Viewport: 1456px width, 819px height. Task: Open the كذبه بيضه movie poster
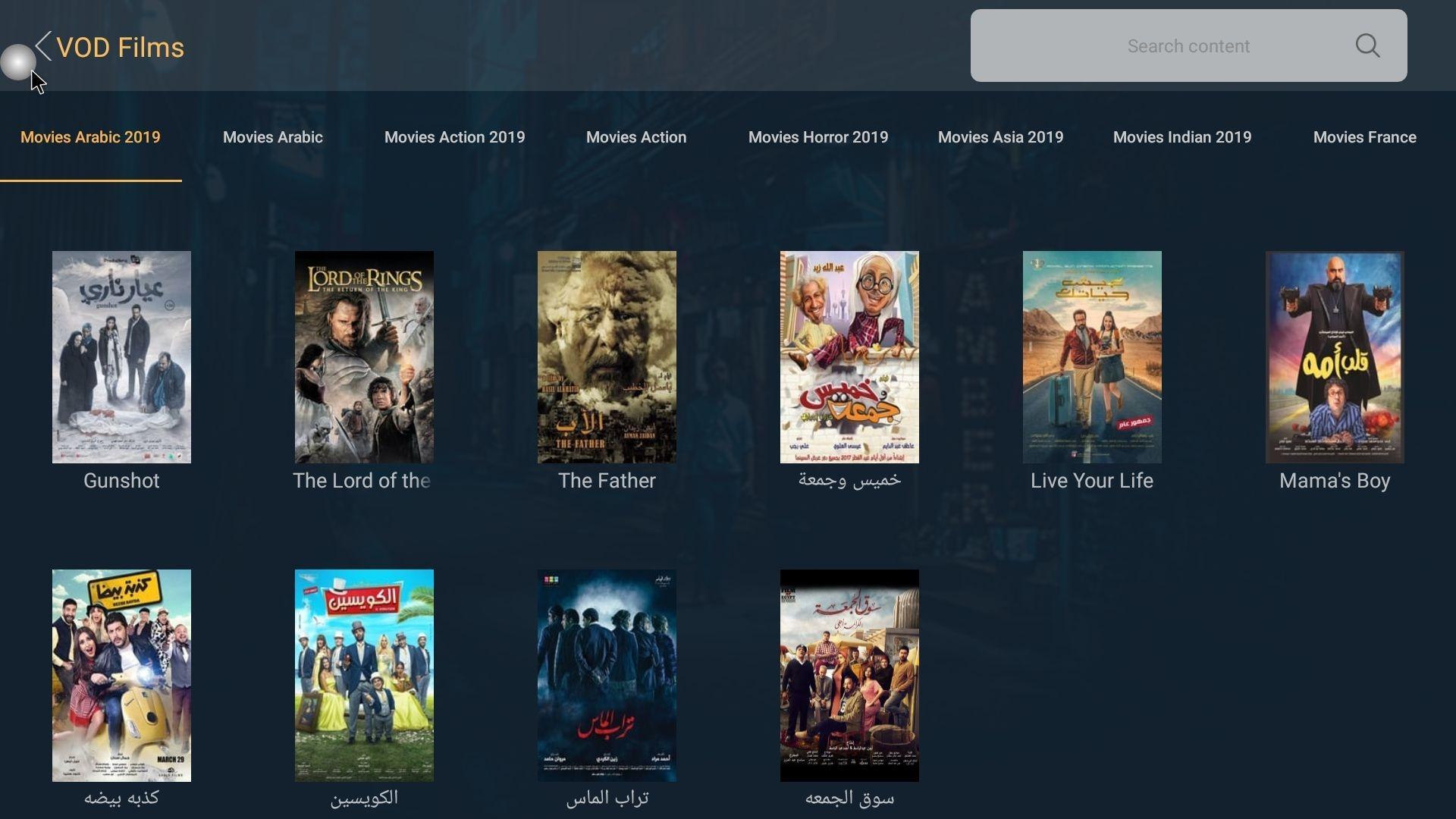121,676
